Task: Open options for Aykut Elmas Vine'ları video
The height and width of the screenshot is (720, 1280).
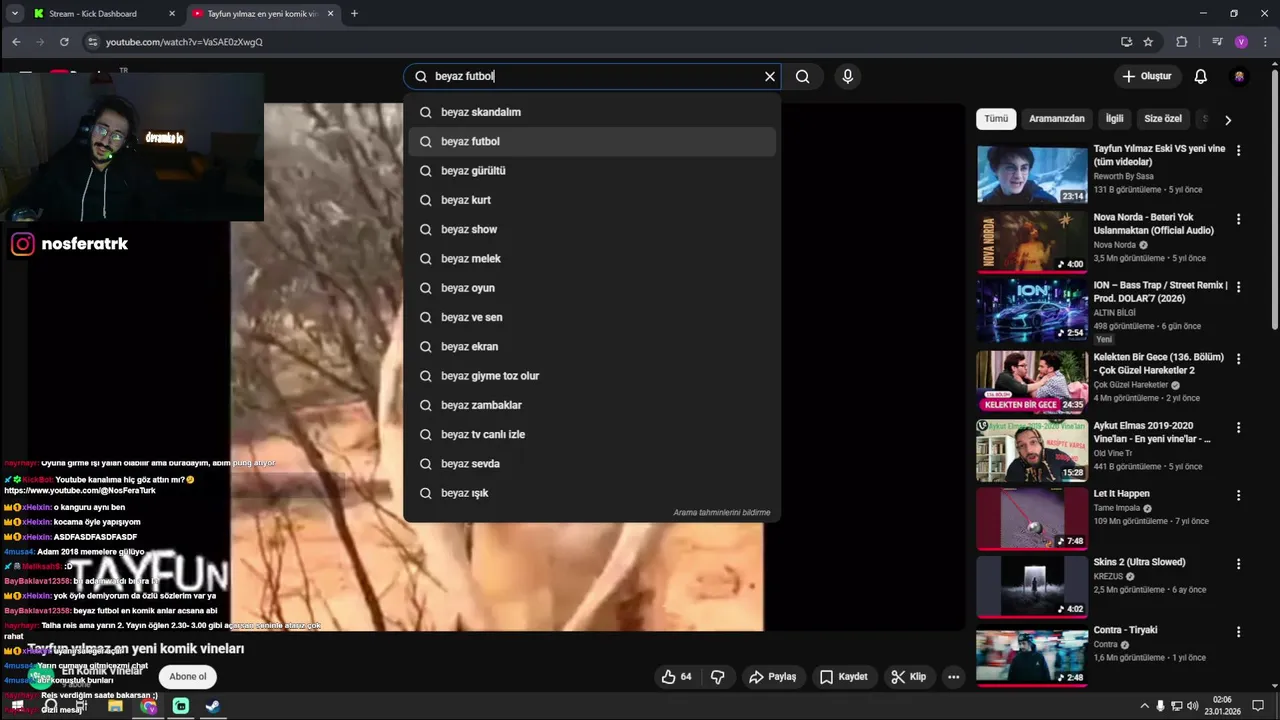Action: point(1238,427)
